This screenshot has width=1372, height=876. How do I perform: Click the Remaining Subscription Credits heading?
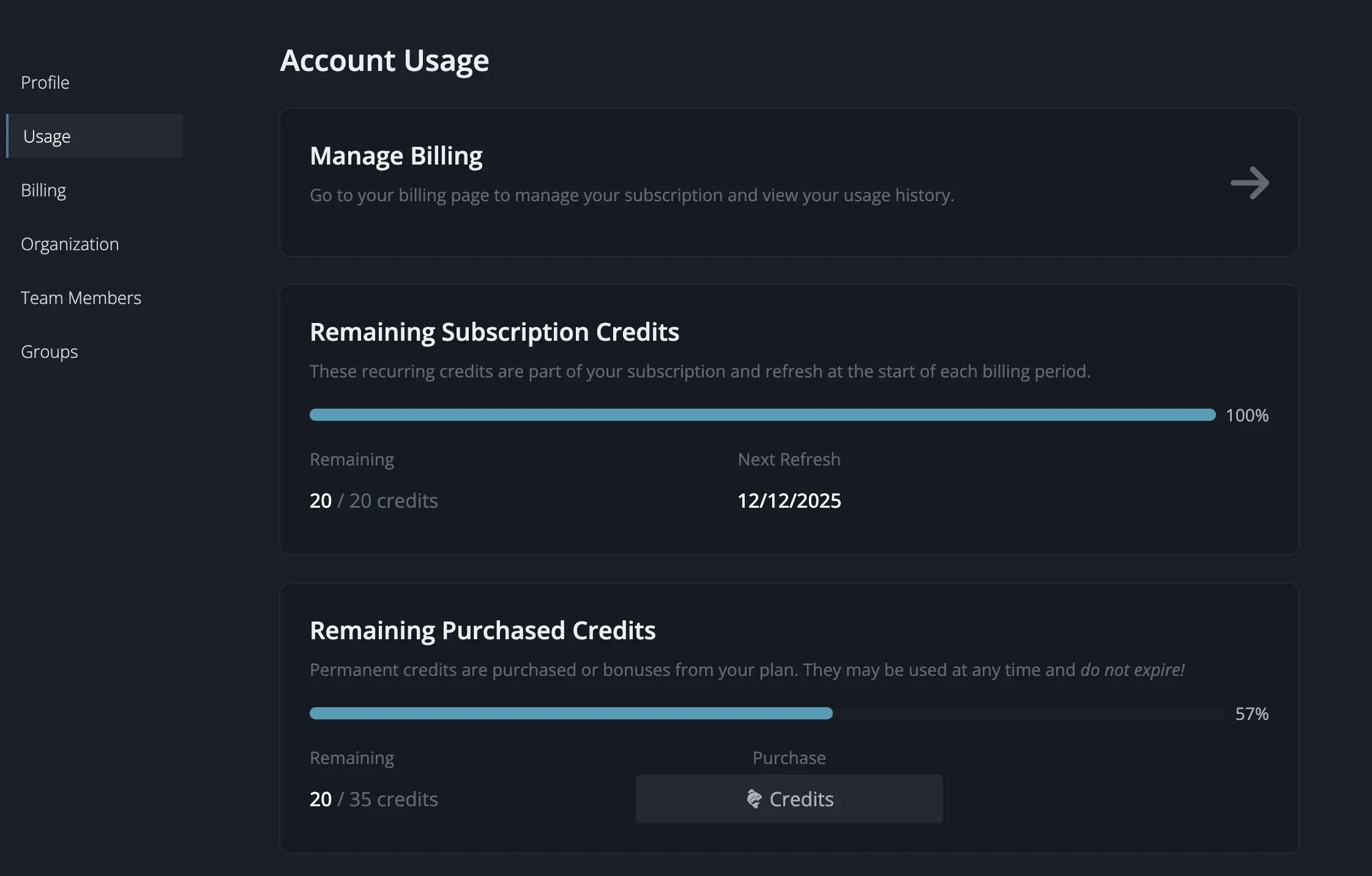pos(494,332)
